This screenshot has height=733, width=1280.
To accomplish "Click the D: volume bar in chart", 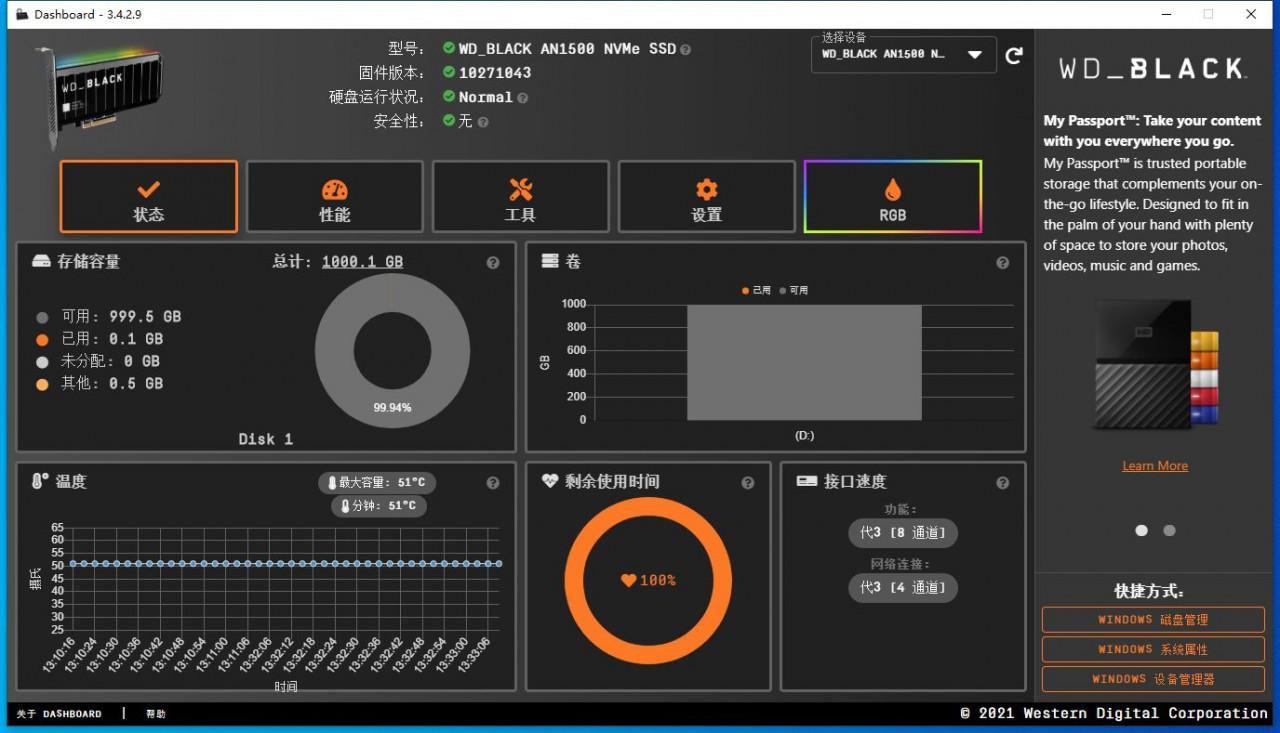I will coord(804,362).
